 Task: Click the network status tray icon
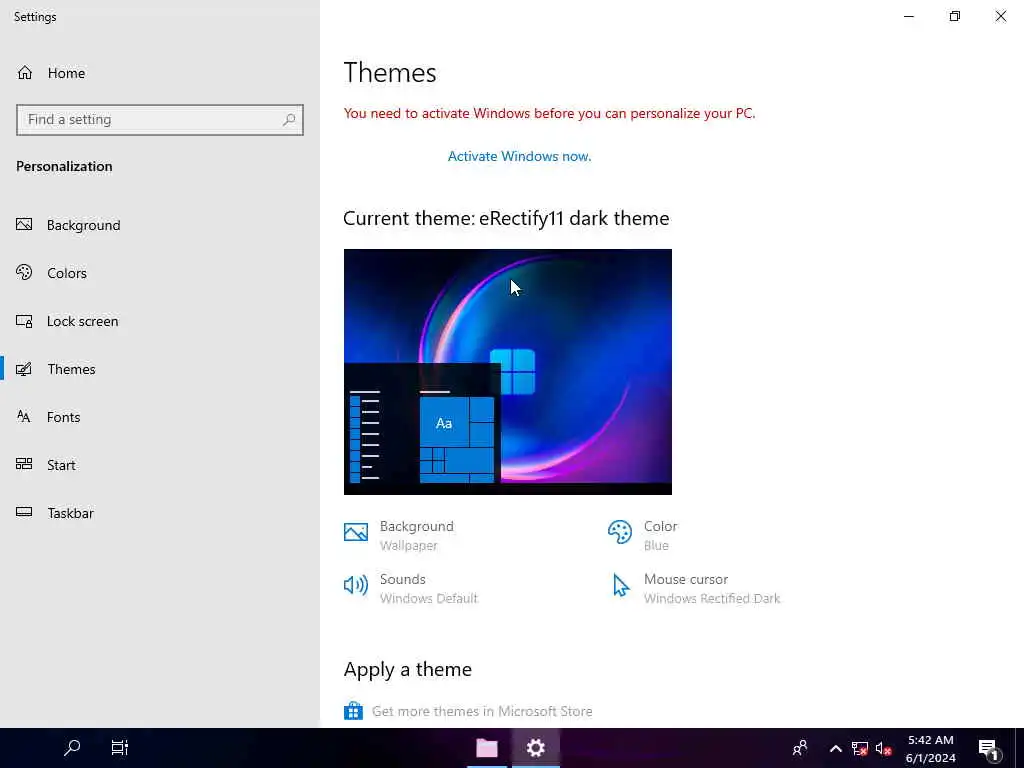tap(859, 748)
